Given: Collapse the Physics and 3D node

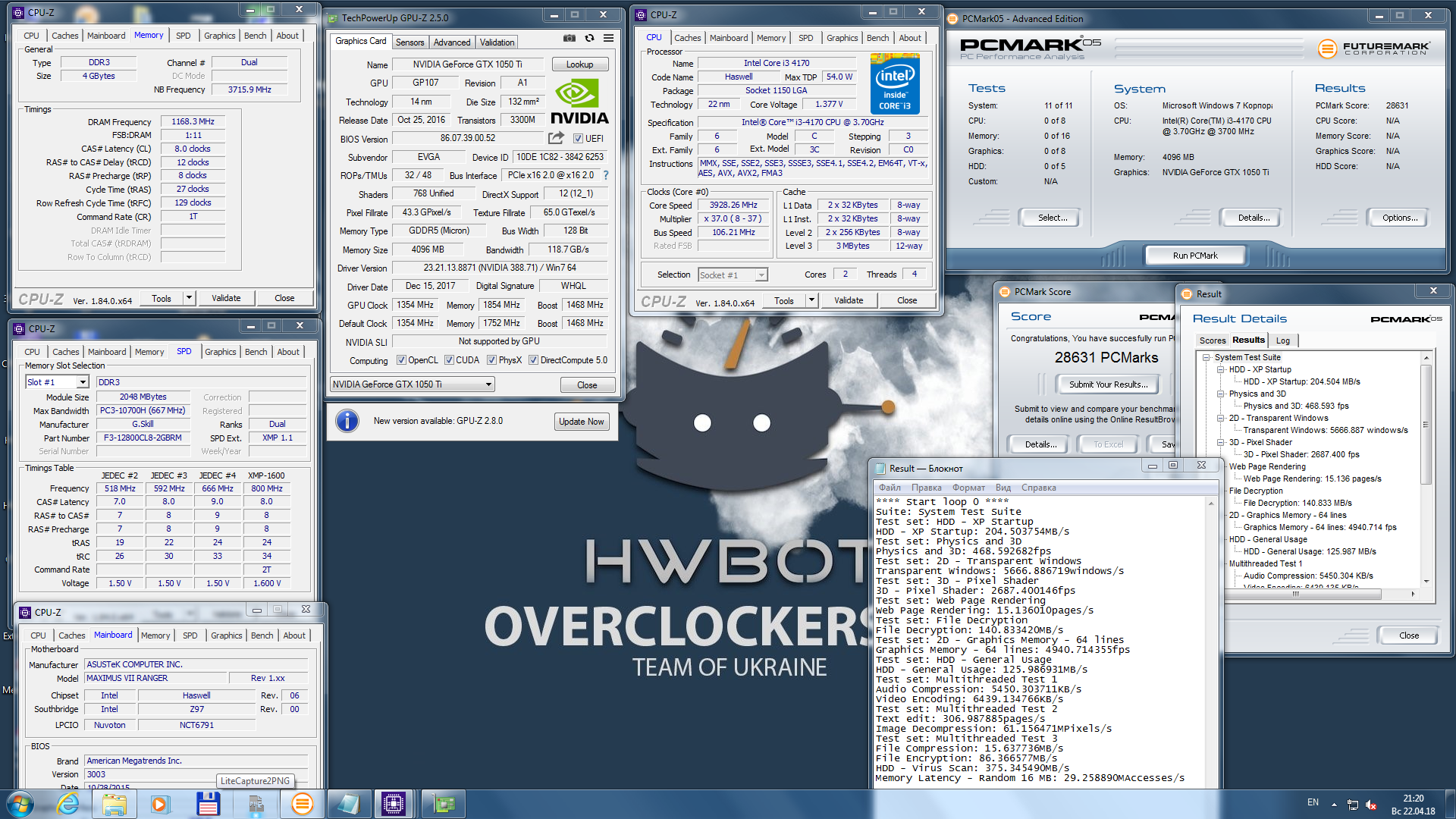Looking at the screenshot, I should pyautogui.click(x=1221, y=394).
